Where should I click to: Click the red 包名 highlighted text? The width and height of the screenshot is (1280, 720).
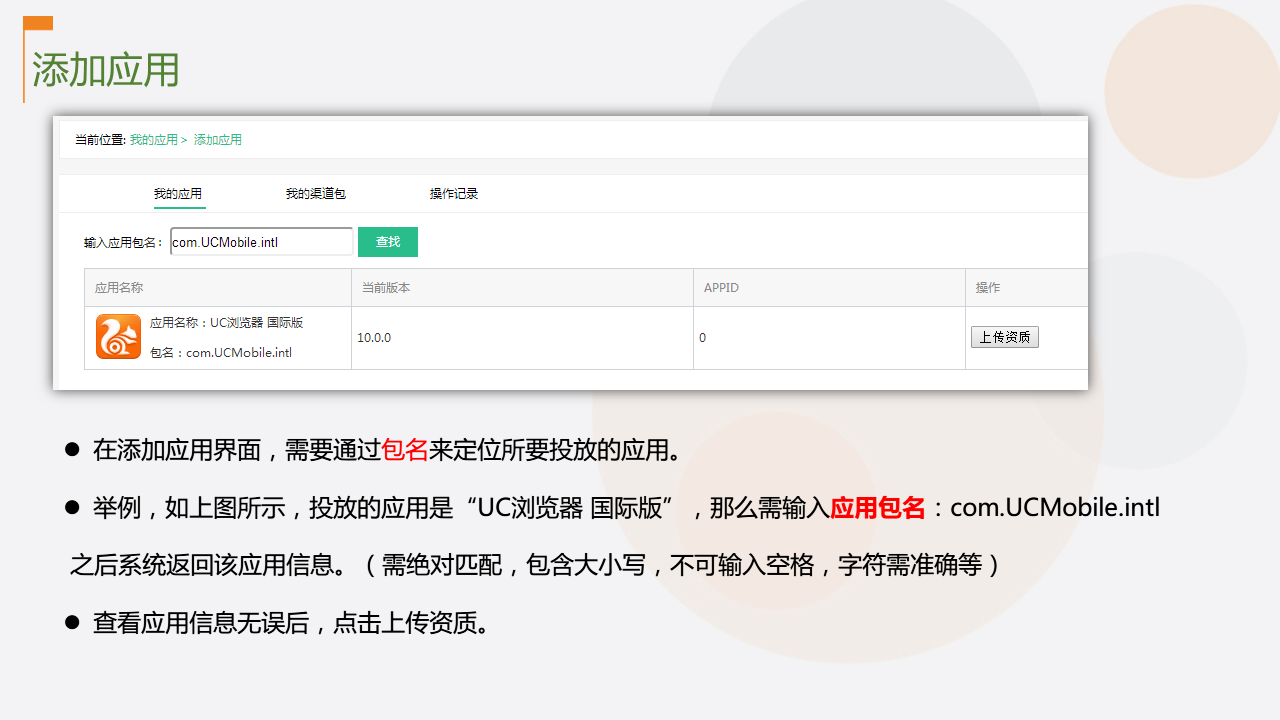pos(405,450)
